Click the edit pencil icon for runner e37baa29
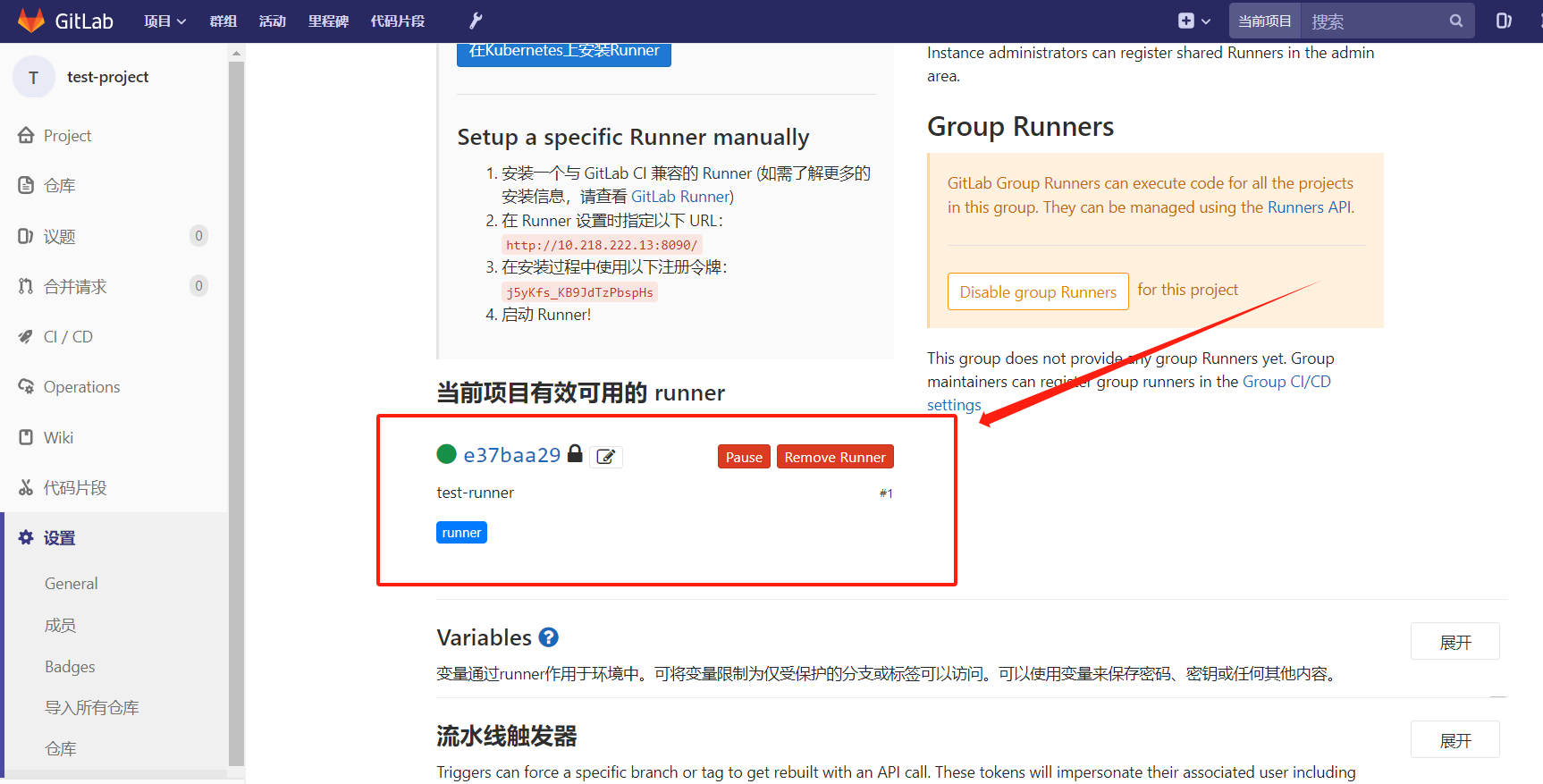 606,457
